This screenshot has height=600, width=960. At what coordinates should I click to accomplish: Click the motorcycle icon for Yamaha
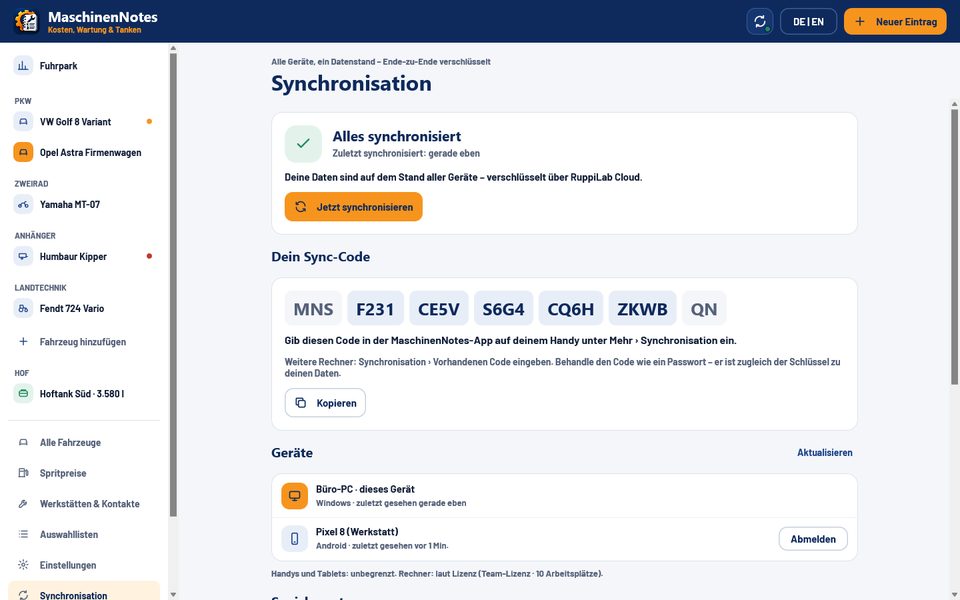tap(23, 204)
